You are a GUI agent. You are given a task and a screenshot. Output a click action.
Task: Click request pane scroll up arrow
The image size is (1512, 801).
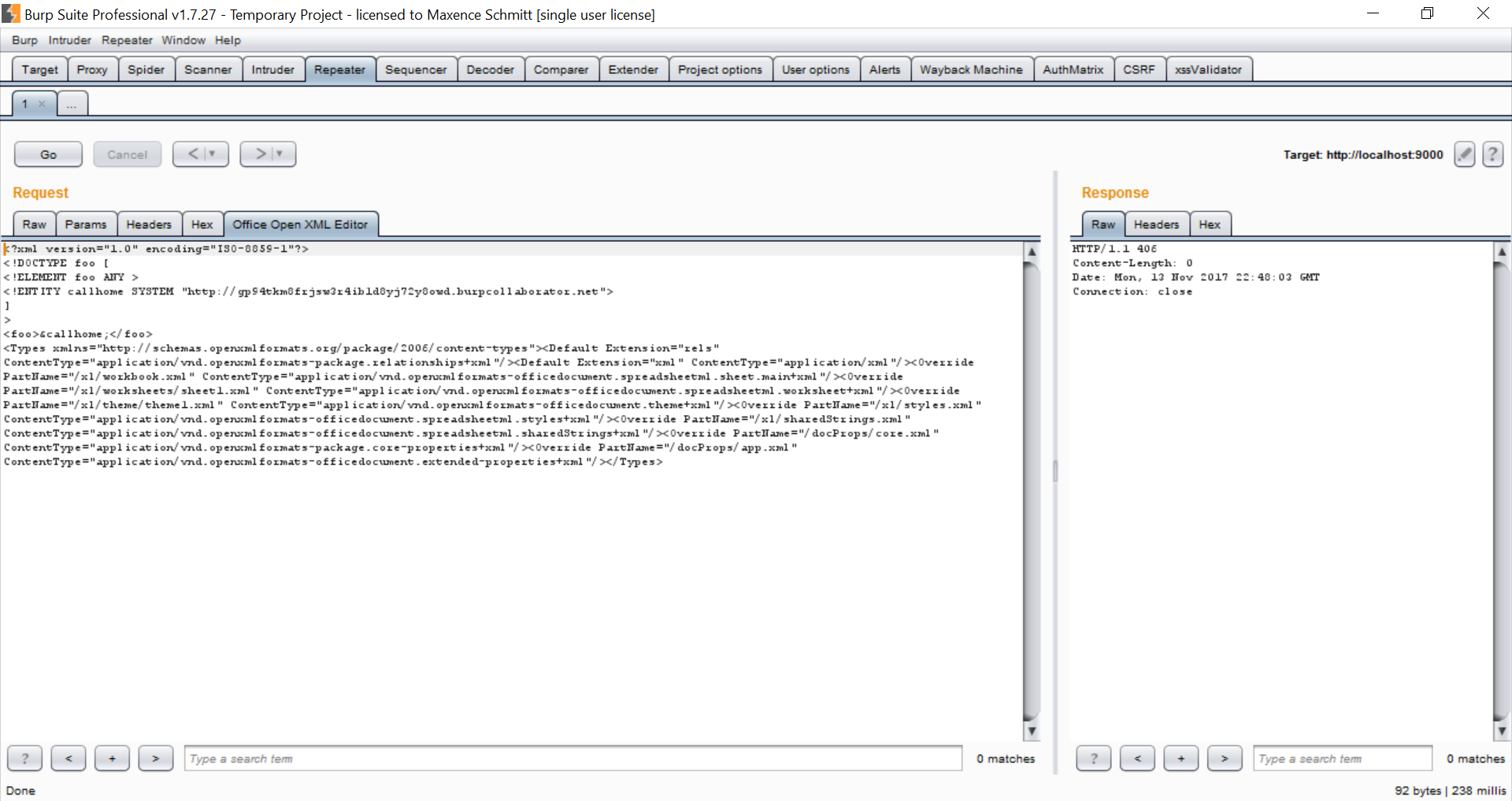pos(1032,251)
